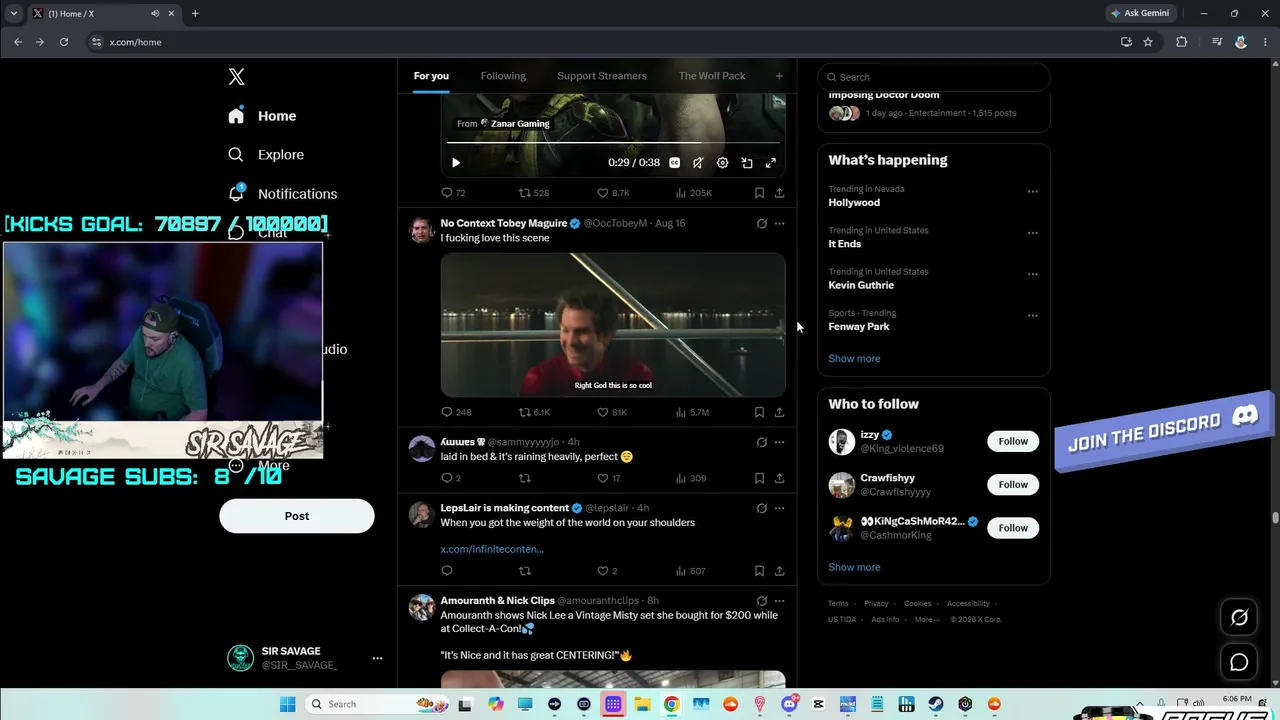Open options for Hollywood trend
The height and width of the screenshot is (720, 1280).
1033,192
